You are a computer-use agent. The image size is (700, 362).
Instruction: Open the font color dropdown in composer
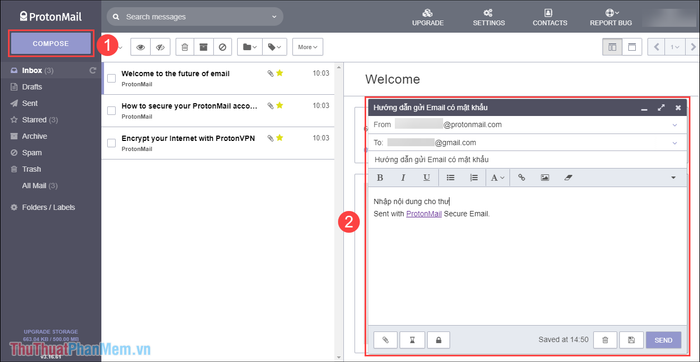(x=497, y=178)
